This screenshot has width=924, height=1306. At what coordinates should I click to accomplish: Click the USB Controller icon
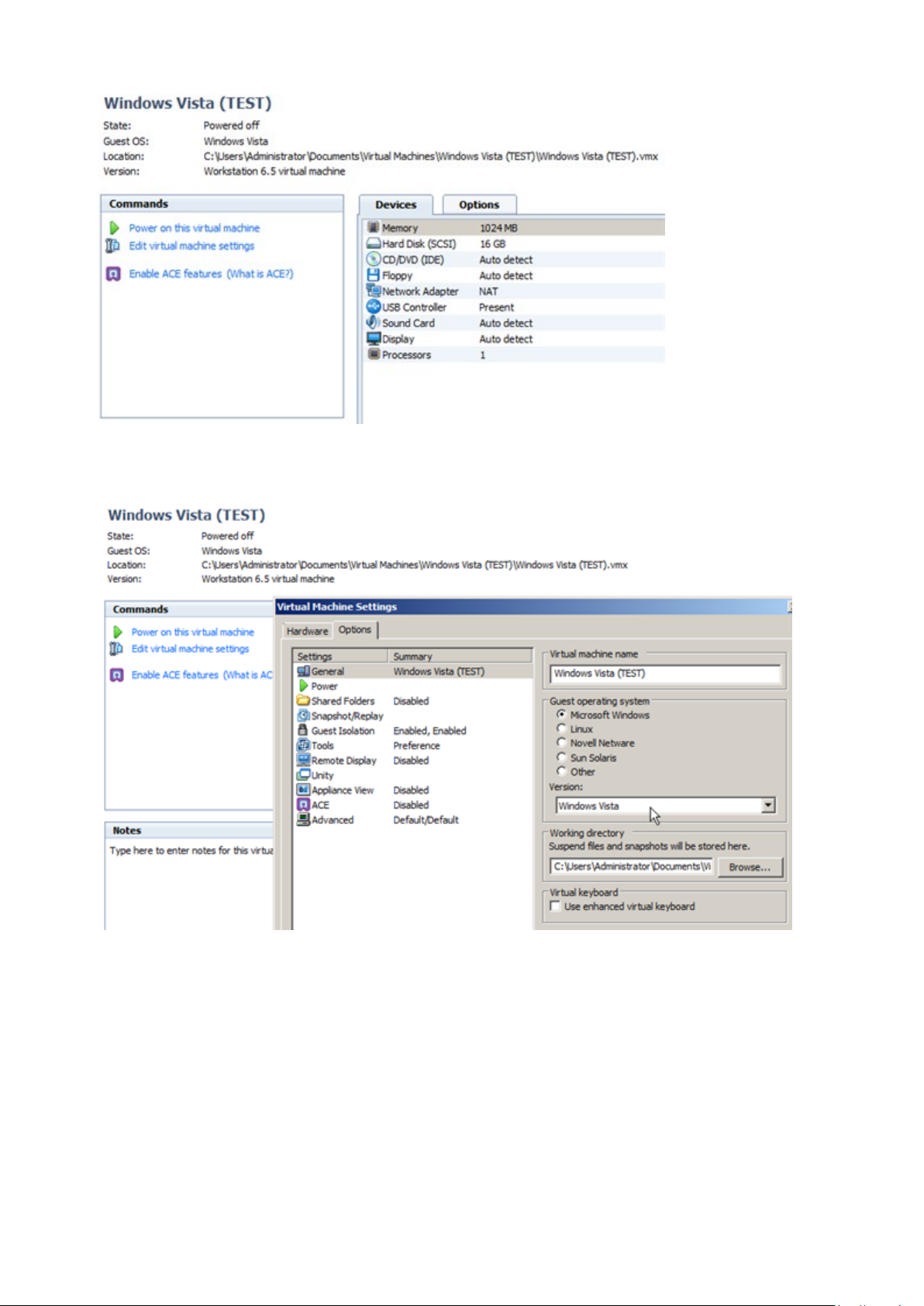pos(374,307)
